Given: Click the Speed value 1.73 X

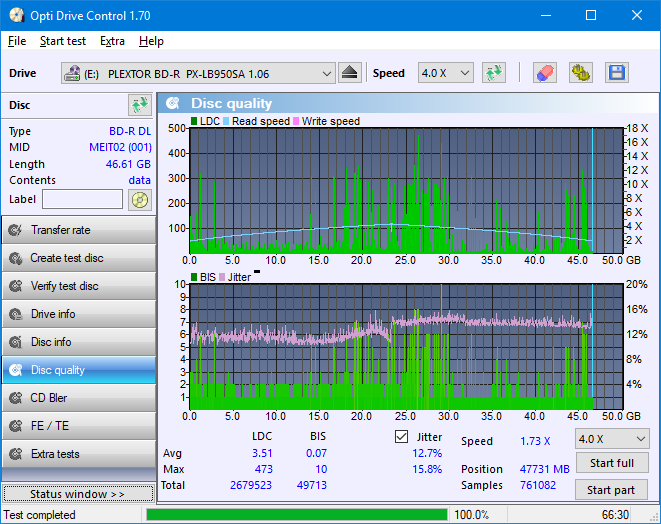Looking at the screenshot, I should pos(535,441).
